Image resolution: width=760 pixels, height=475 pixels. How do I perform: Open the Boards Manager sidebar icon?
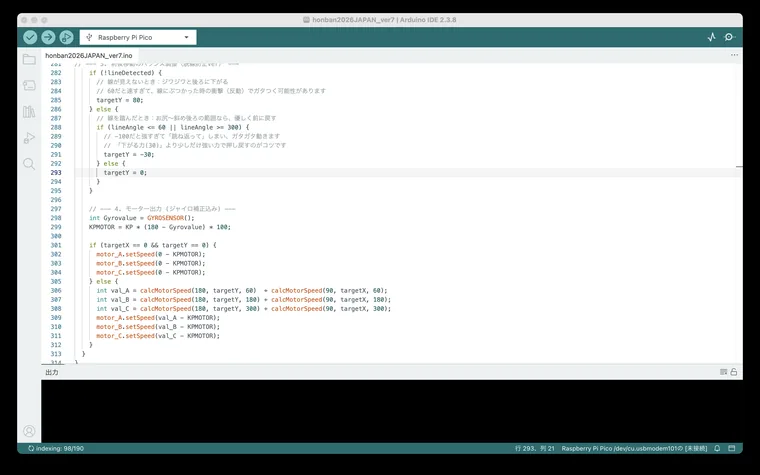pos(29,85)
